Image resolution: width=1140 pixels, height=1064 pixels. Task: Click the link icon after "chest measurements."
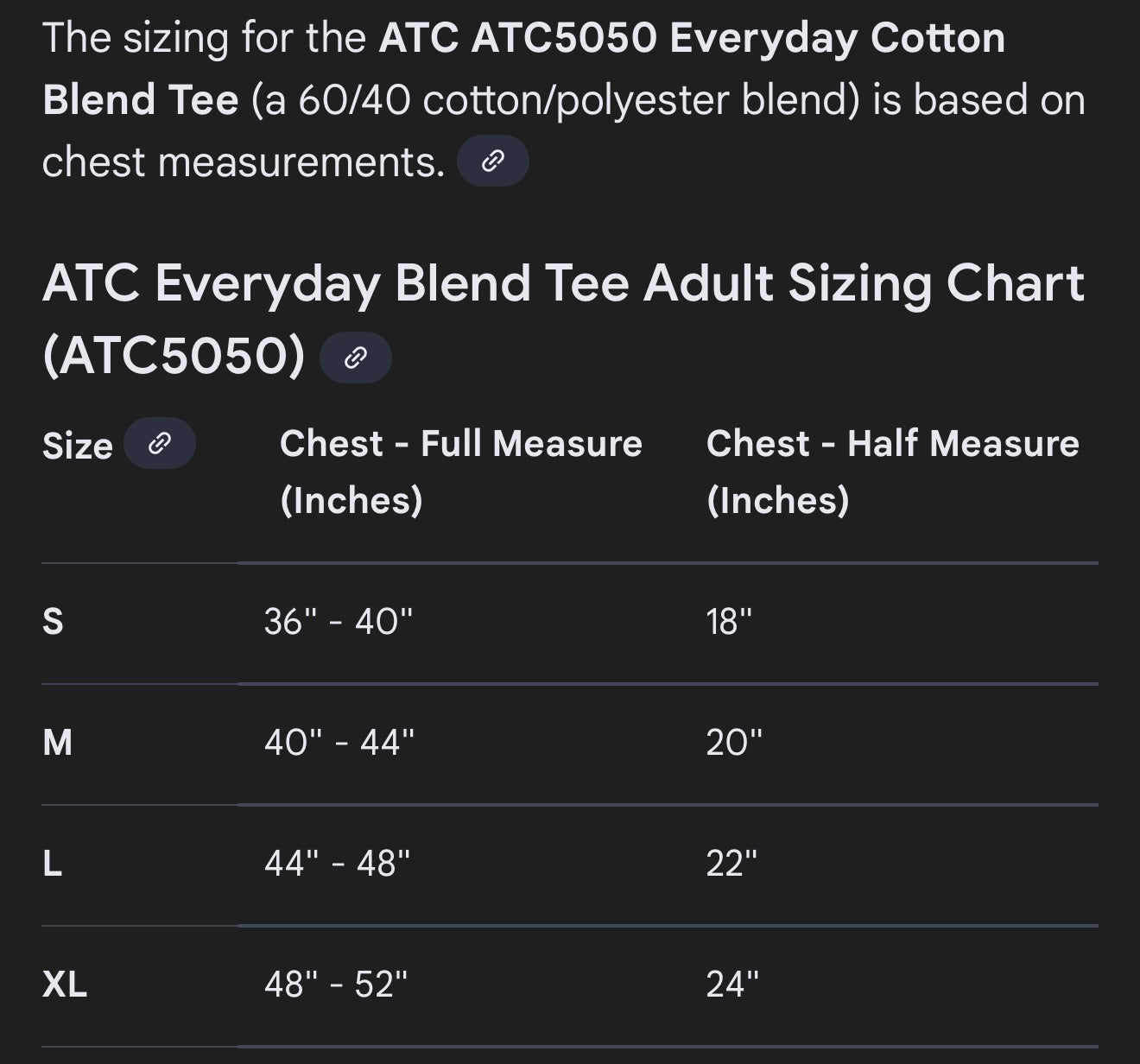tap(492, 161)
